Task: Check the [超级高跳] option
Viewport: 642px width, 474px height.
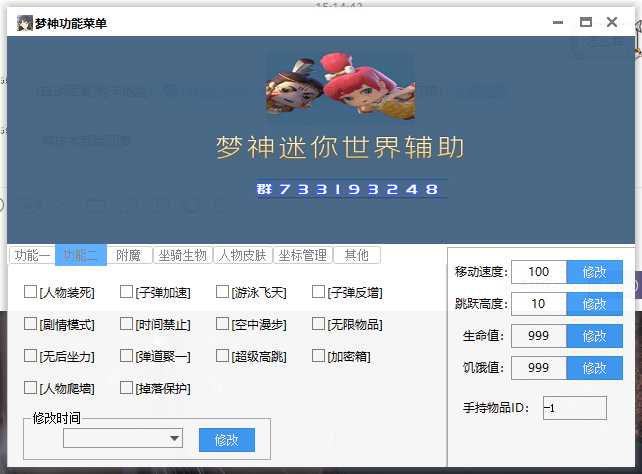Action: point(222,356)
